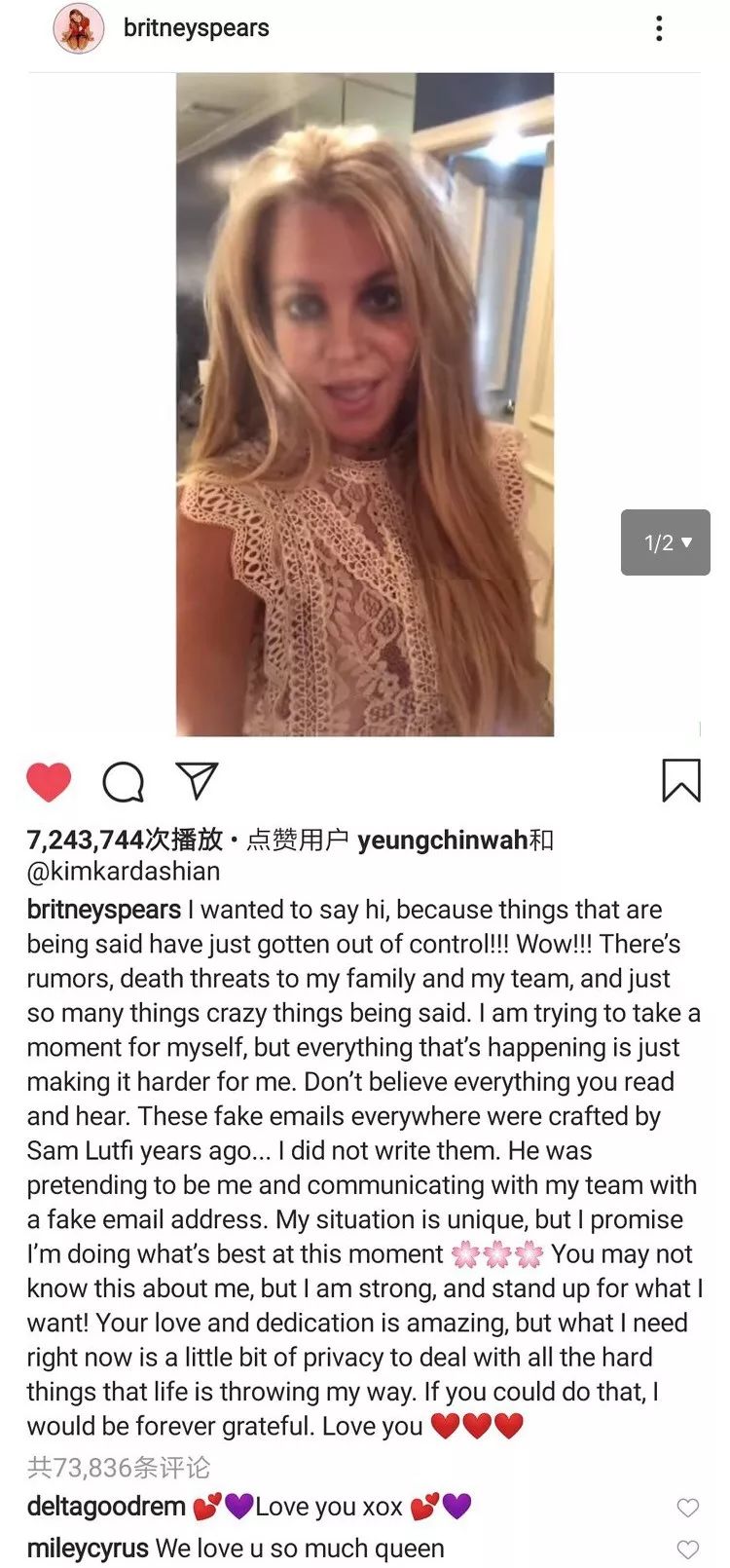The image size is (730, 1568).
Task: Open britneyspears name in caption
Action: (x=104, y=910)
